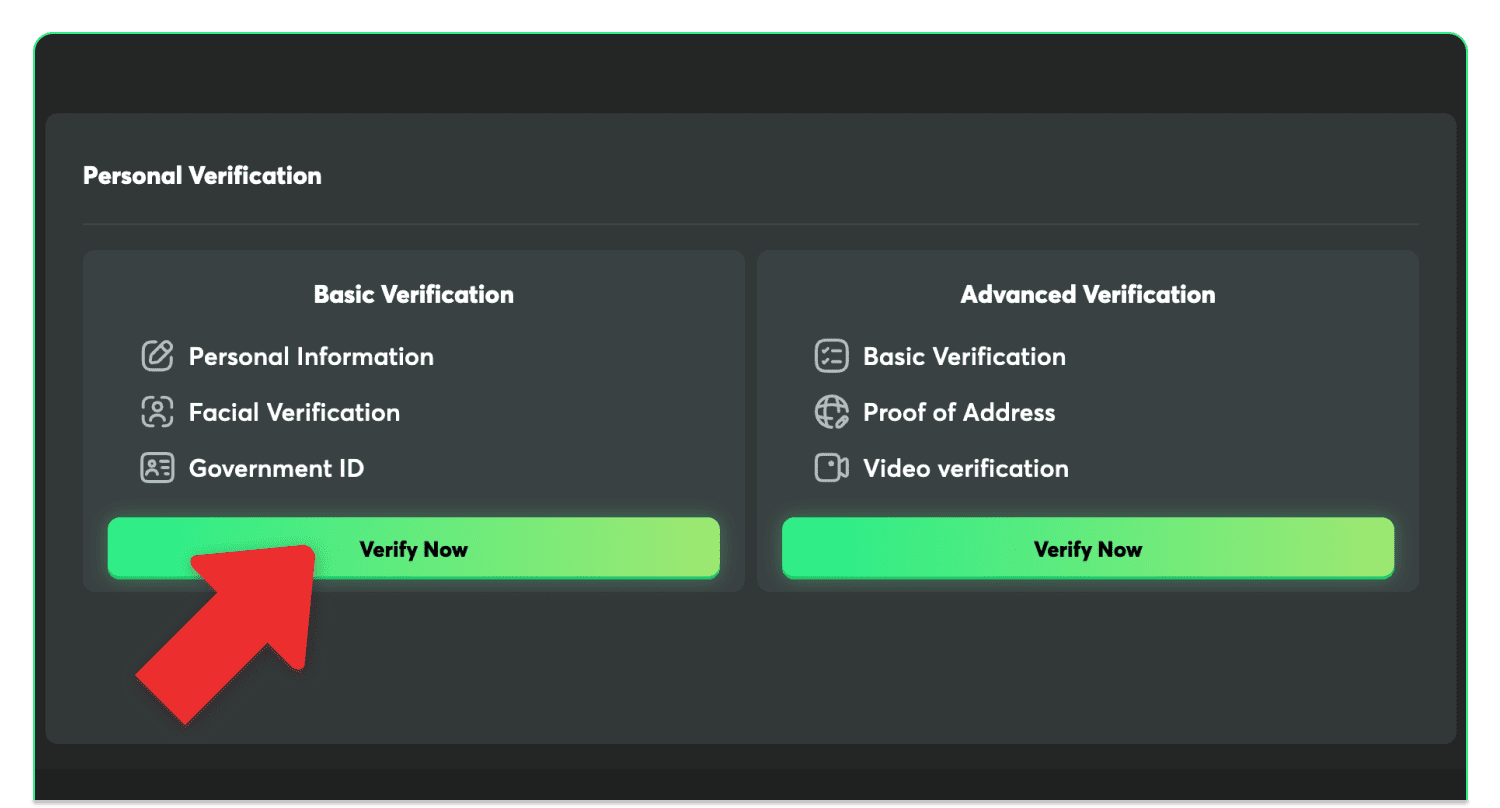Click the checklist icon in Advanced Verification card

pyautogui.click(x=831, y=356)
